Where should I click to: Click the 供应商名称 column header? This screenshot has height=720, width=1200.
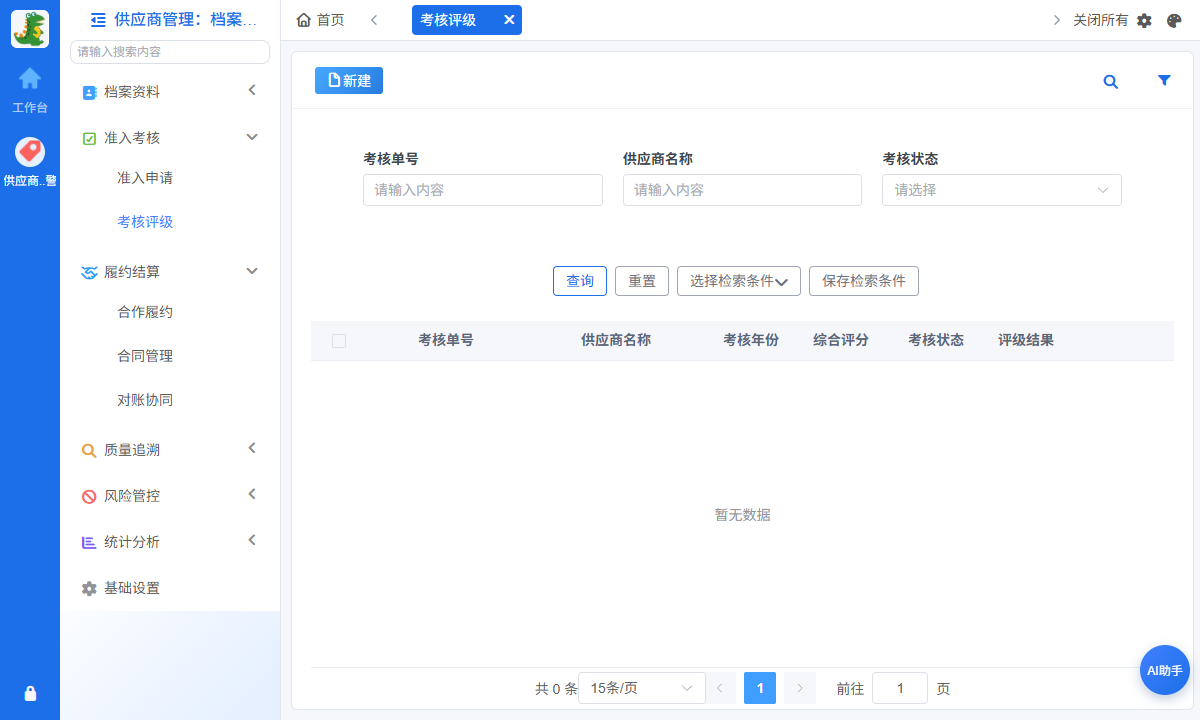(616, 340)
